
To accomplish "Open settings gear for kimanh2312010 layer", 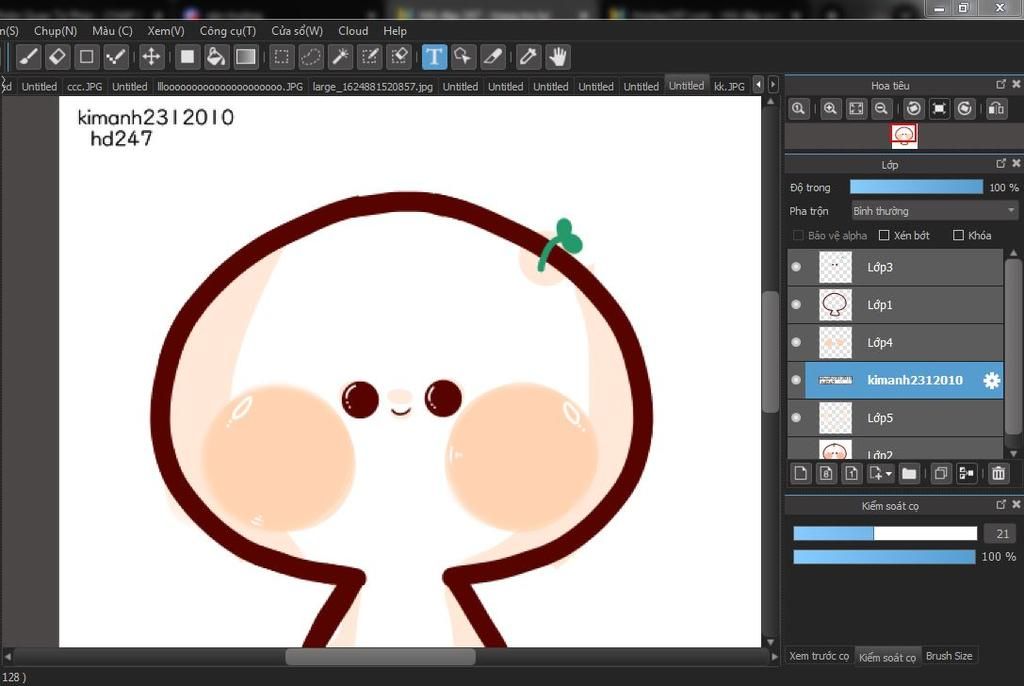I will pyautogui.click(x=991, y=380).
